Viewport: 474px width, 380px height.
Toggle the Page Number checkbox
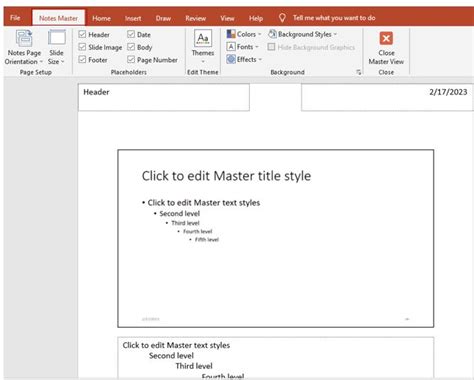131,60
